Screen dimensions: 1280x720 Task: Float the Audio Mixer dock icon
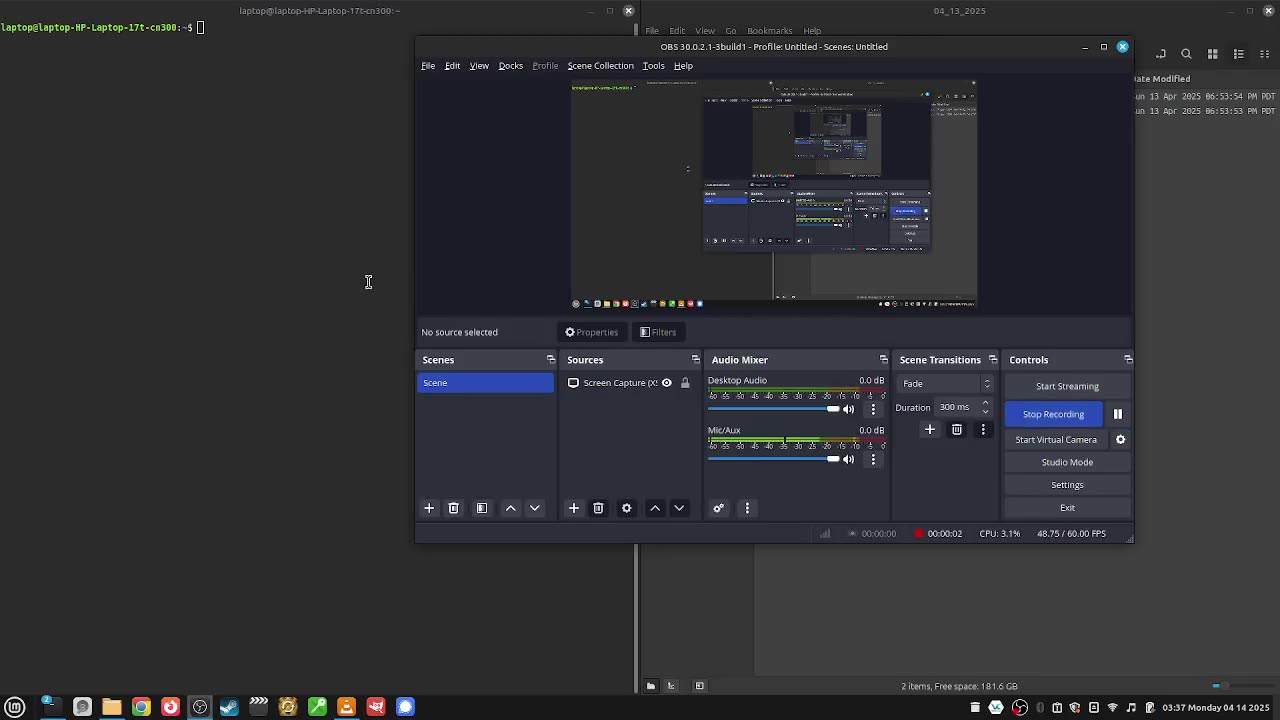883,360
